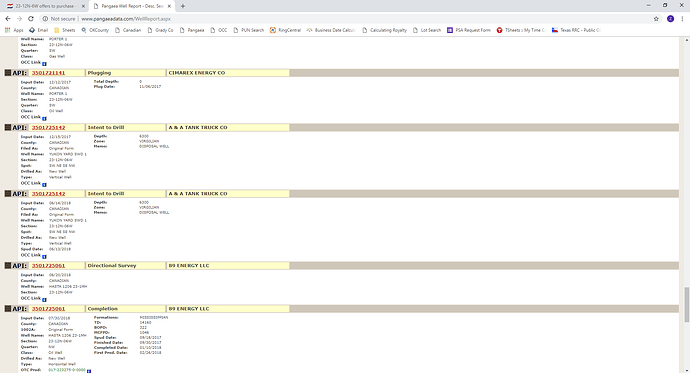Open the new tab plus button
The height and width of the screenshot is (373, 690).
pos(183,6)
